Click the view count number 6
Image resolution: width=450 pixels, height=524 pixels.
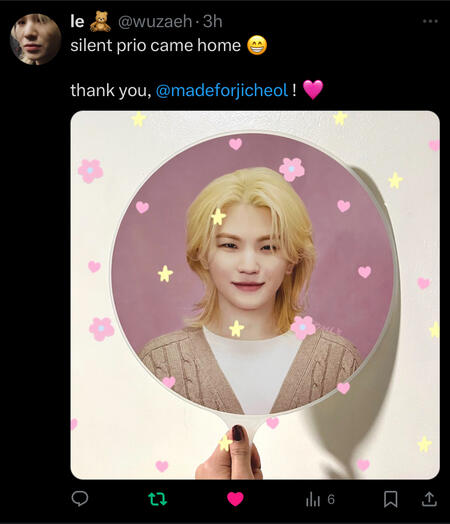pos(331,499)
